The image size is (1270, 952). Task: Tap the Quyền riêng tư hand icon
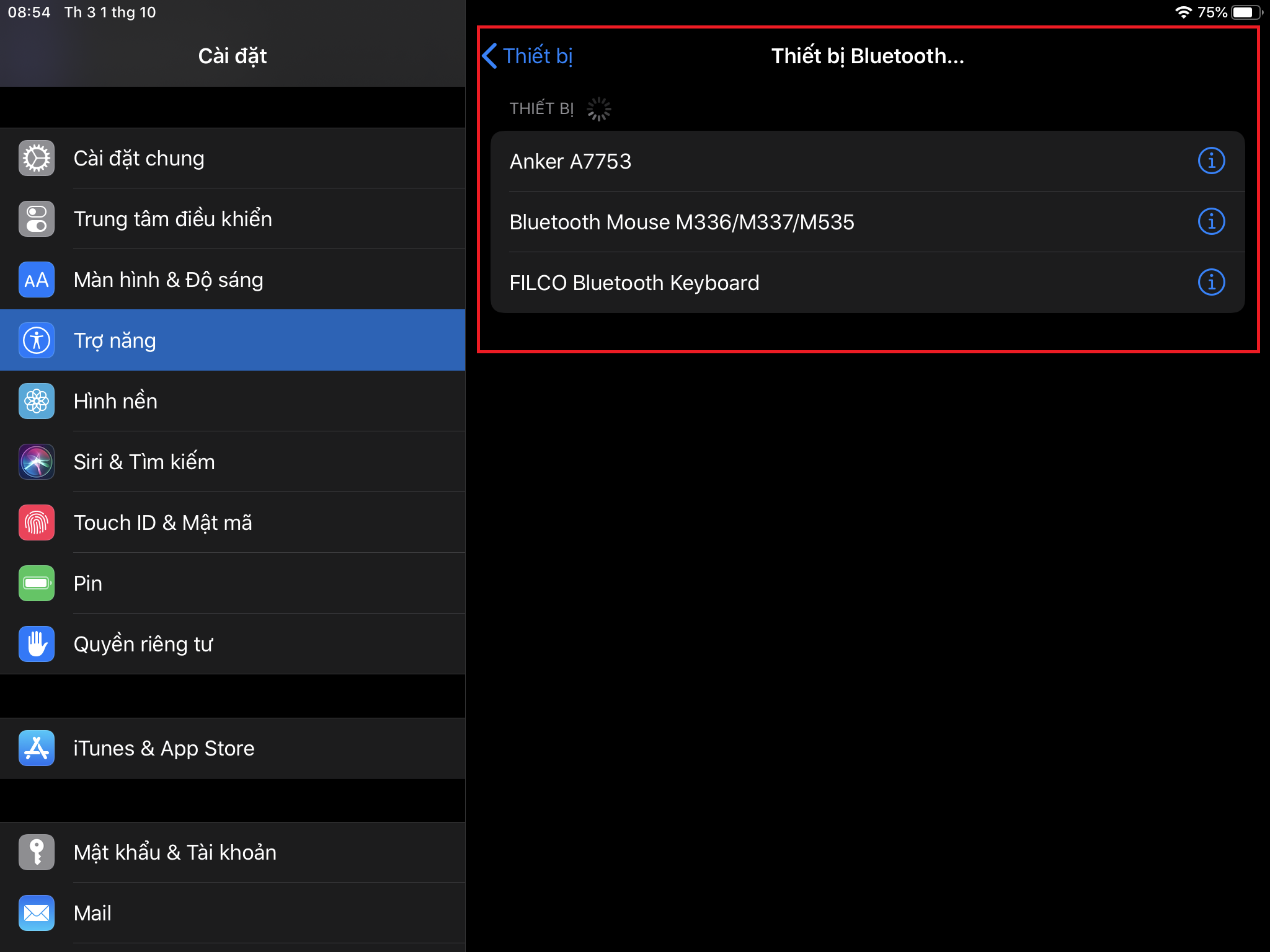point(37,644)
